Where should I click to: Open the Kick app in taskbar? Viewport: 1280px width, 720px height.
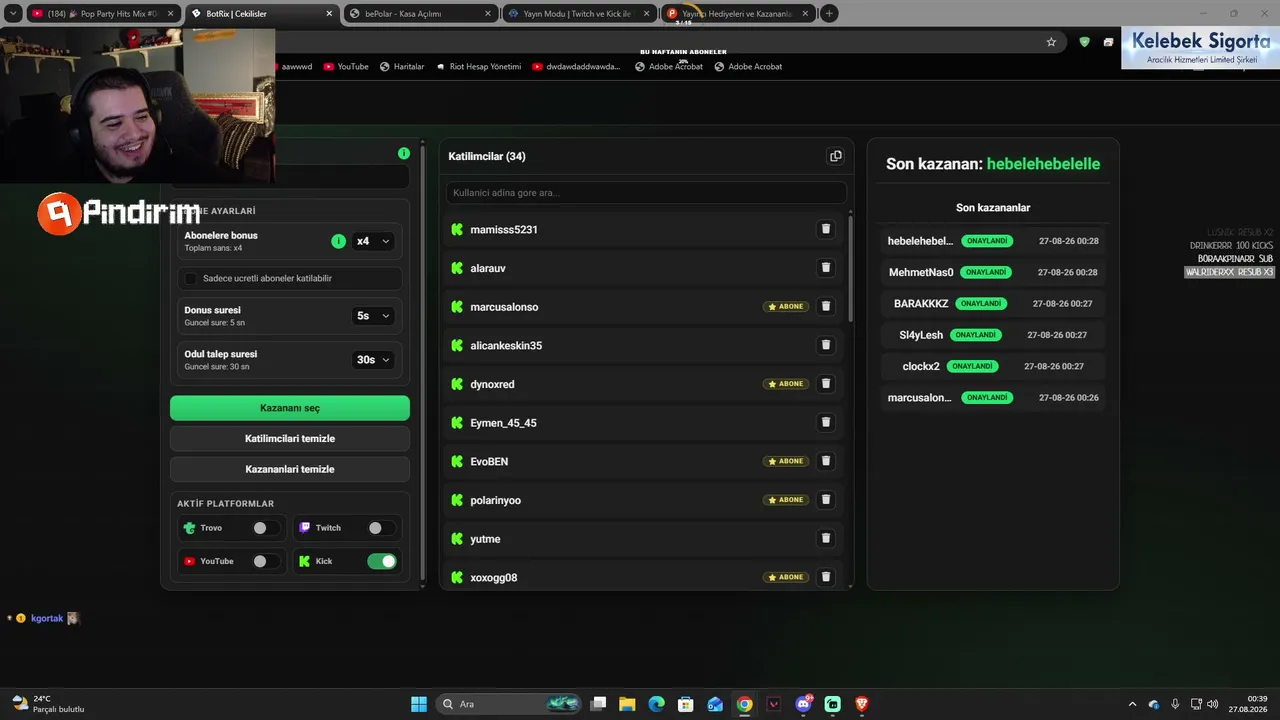click(832, 704)
